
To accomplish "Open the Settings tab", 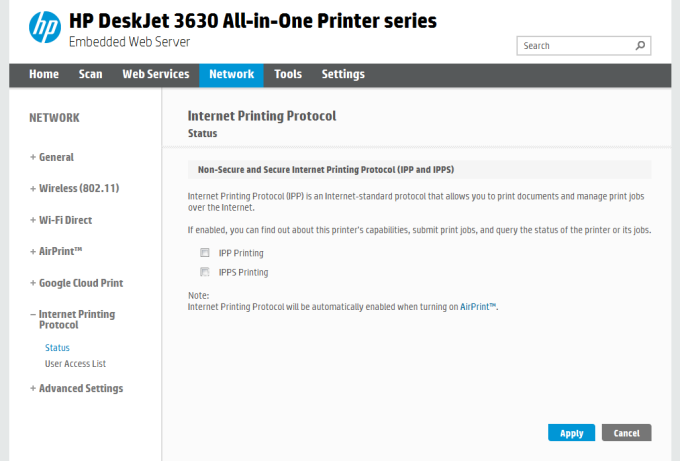I will tap(343, 74).
